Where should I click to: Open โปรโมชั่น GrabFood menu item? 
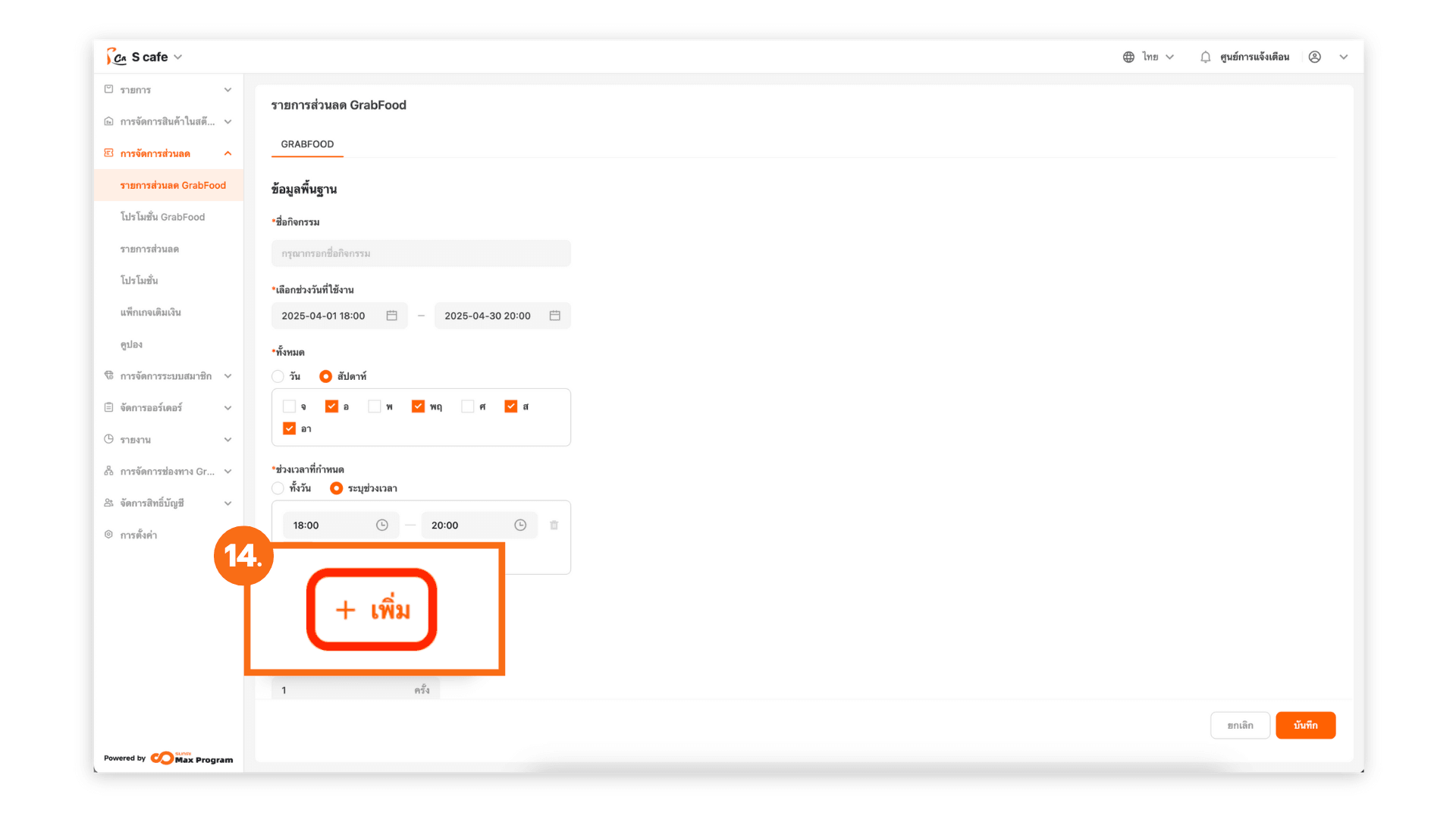[x=162, y=217]
